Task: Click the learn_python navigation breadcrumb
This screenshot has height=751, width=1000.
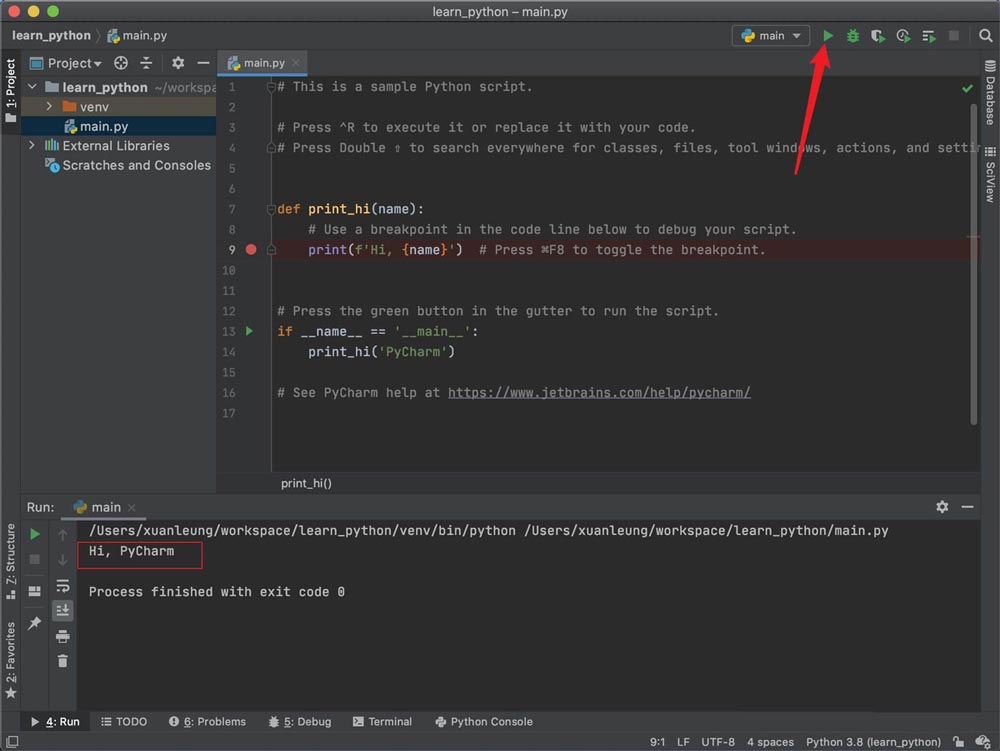Action: pos(51,36)
